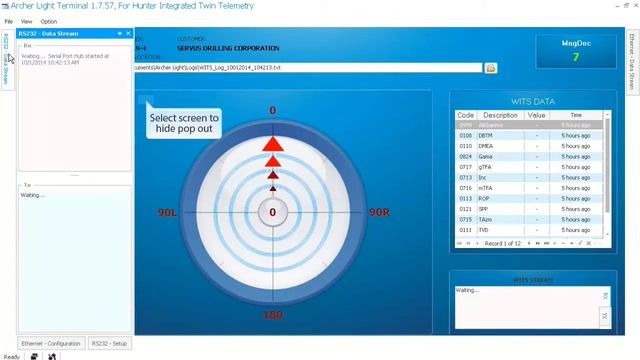This screenshot has height=360, width=640.
Task: Click the Value column header
Action: coord(536,115)
